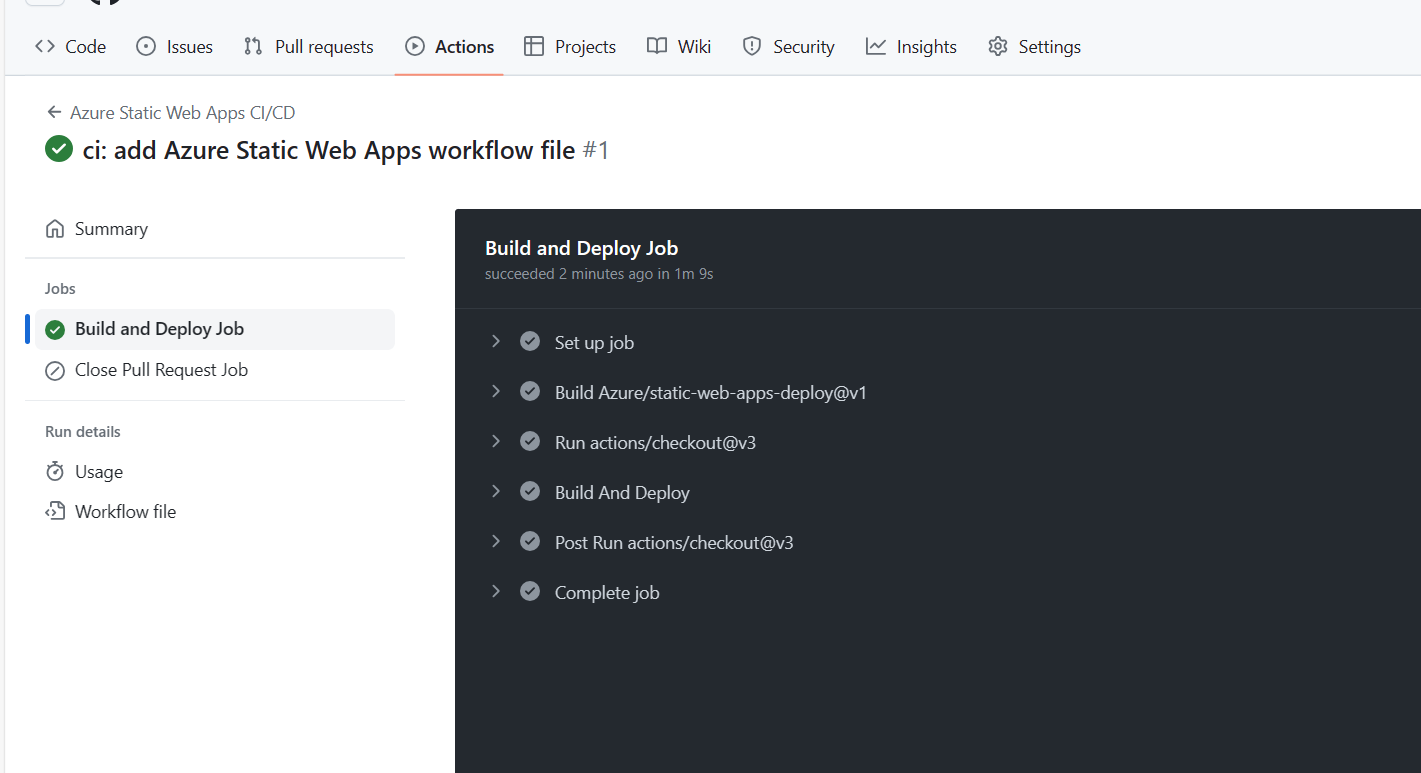Click check icon of Build And Deploy step

pyautogui.click(x=530, y=491)
